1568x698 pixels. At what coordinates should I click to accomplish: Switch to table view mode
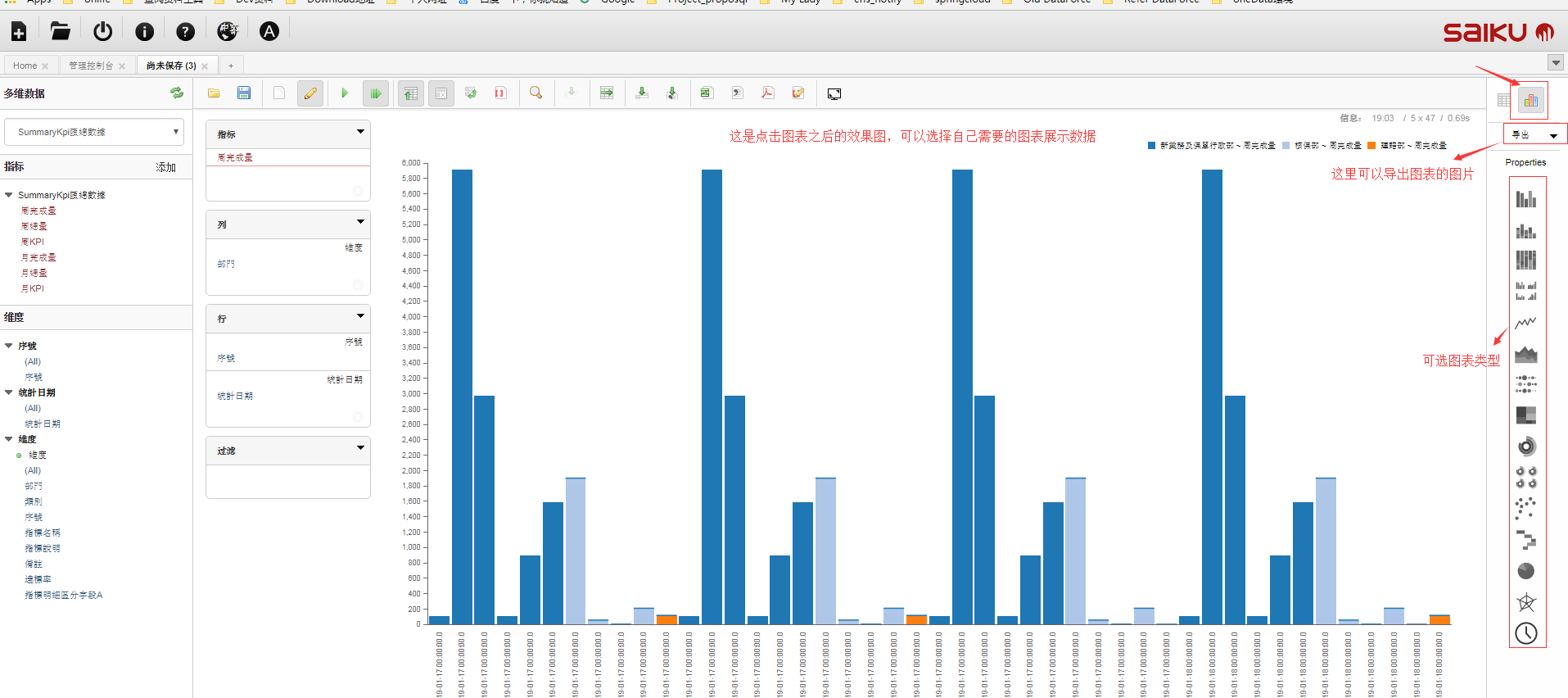[1503, 100]
